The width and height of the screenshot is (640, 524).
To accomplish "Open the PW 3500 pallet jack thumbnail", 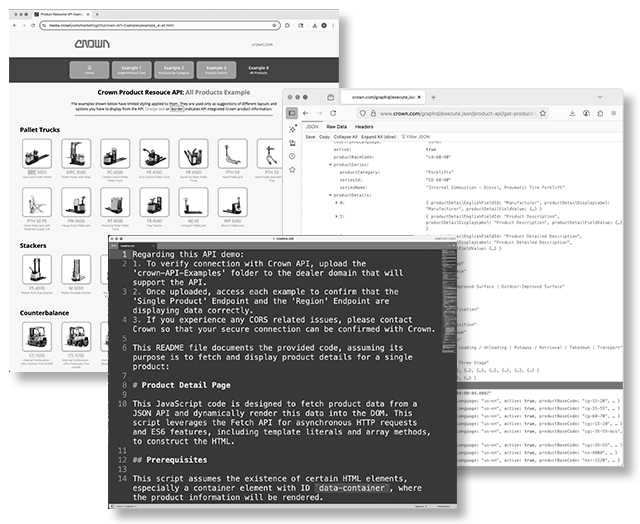I will pyautogui.click(x=76, y=202).
